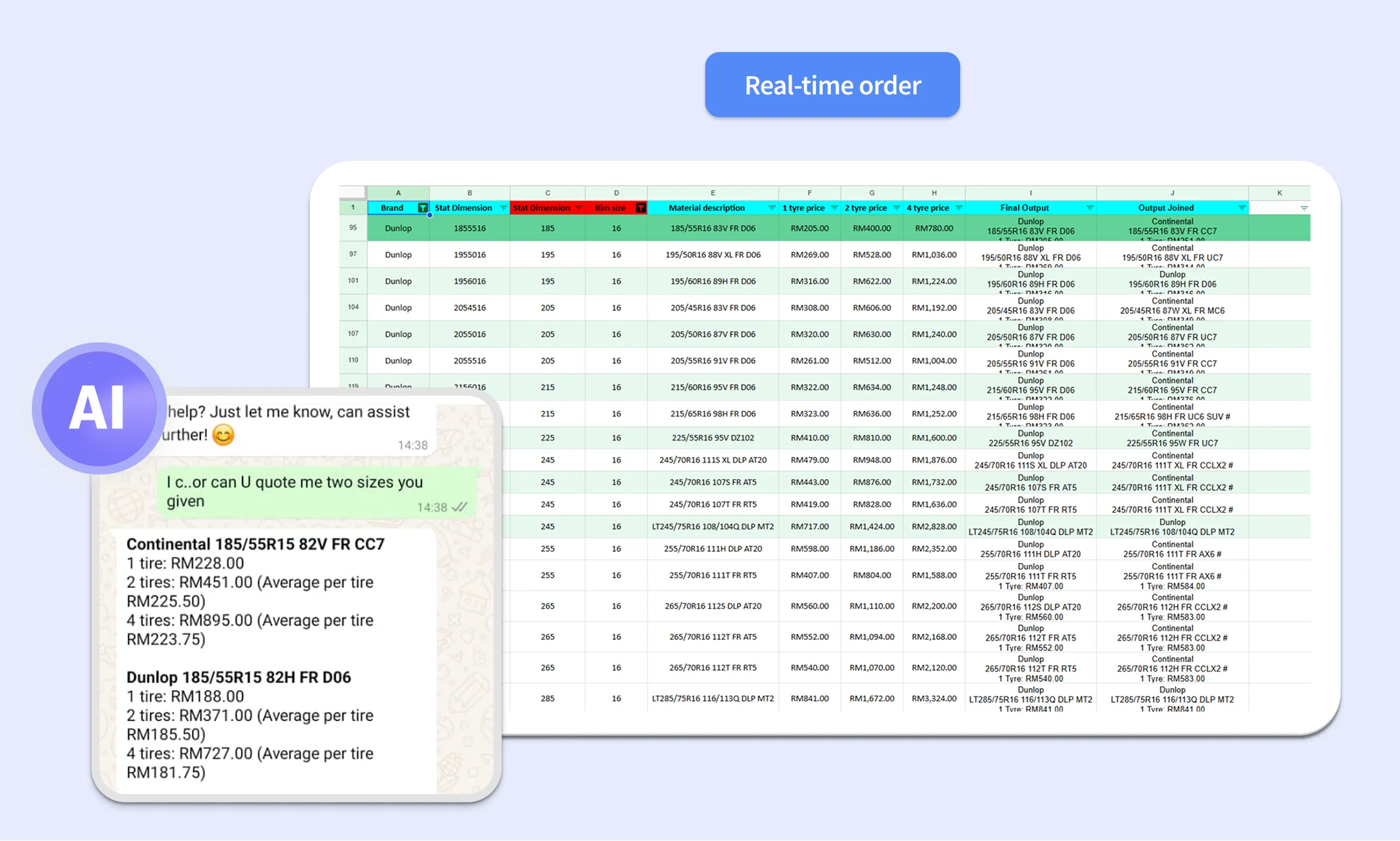Click the Continental 185/55R15 82V FR CC7 heading
Screen dimensions: 1400x841
(256, 544)
